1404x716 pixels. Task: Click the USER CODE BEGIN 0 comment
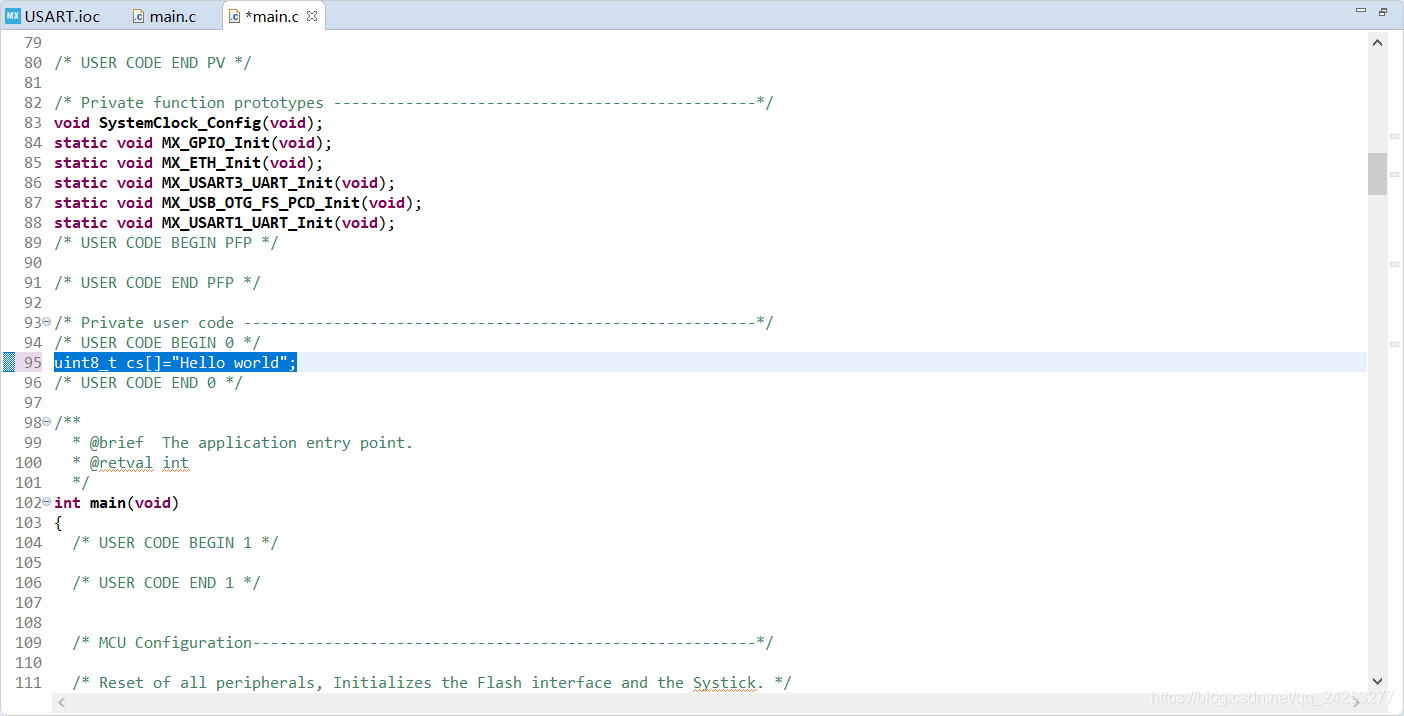pos(157,343)
